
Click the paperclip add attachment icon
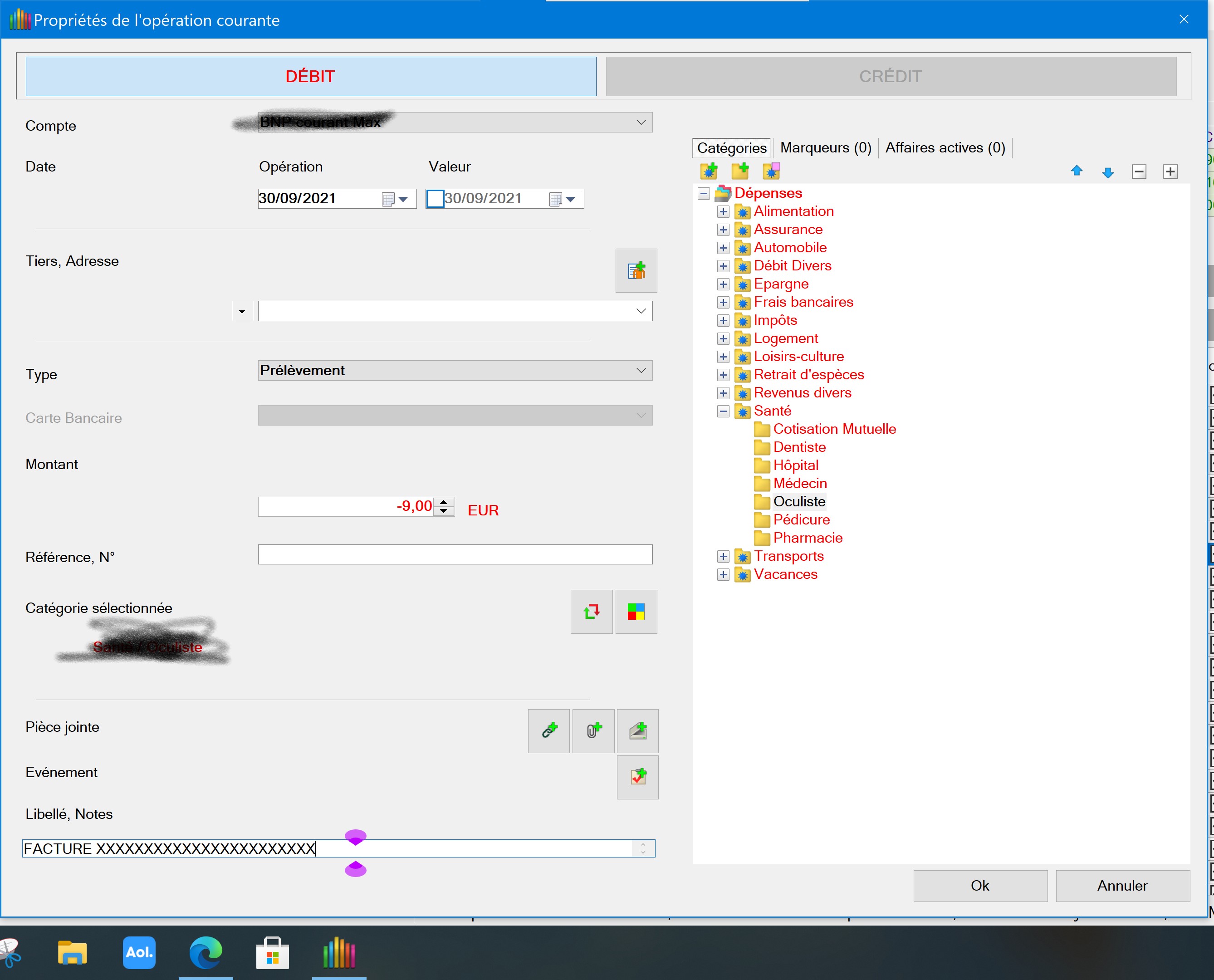point(593,730)
